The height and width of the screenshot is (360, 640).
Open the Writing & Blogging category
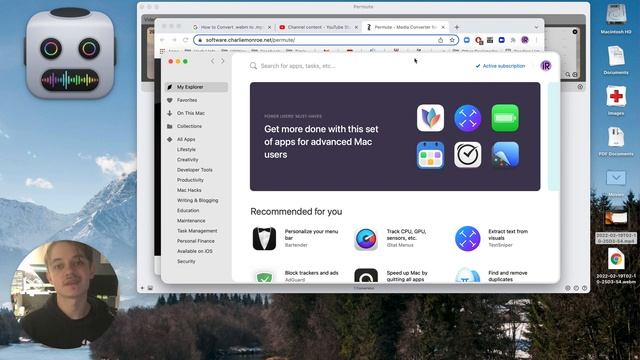[198, 200]
